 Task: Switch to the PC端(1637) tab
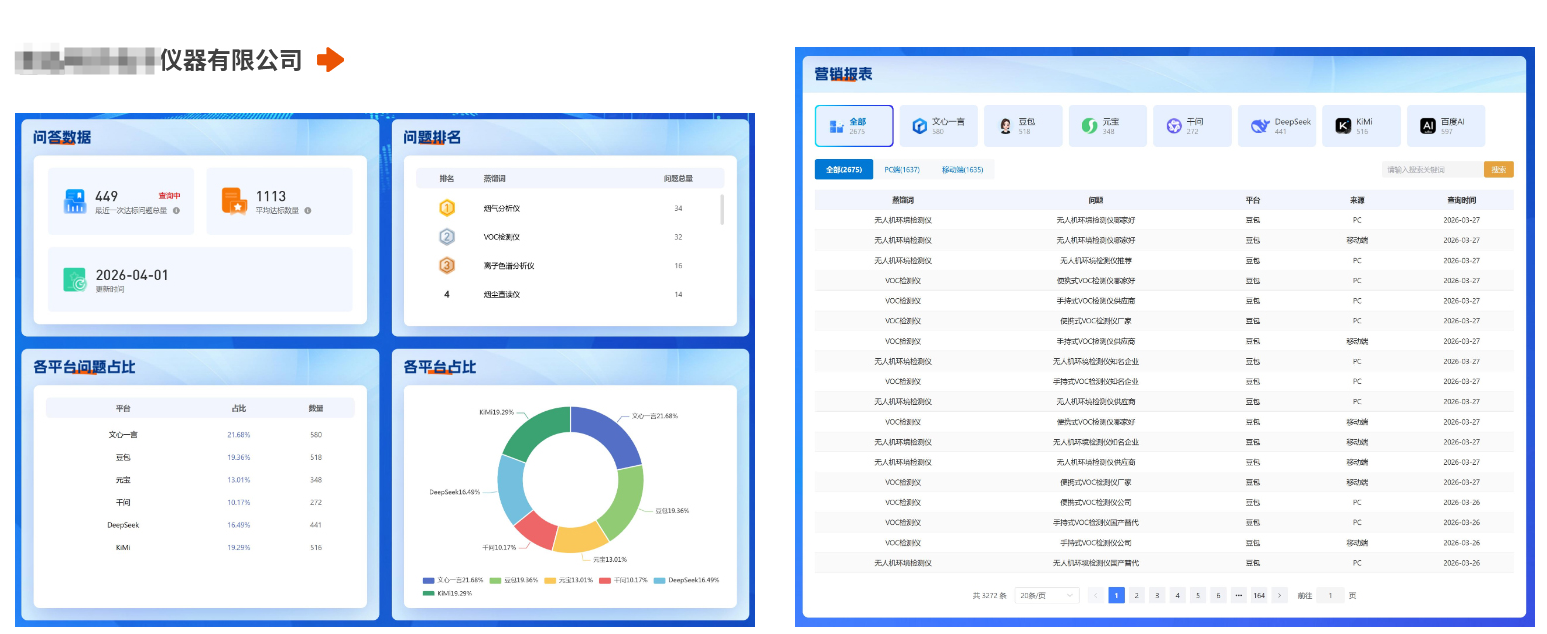(902, 170)
